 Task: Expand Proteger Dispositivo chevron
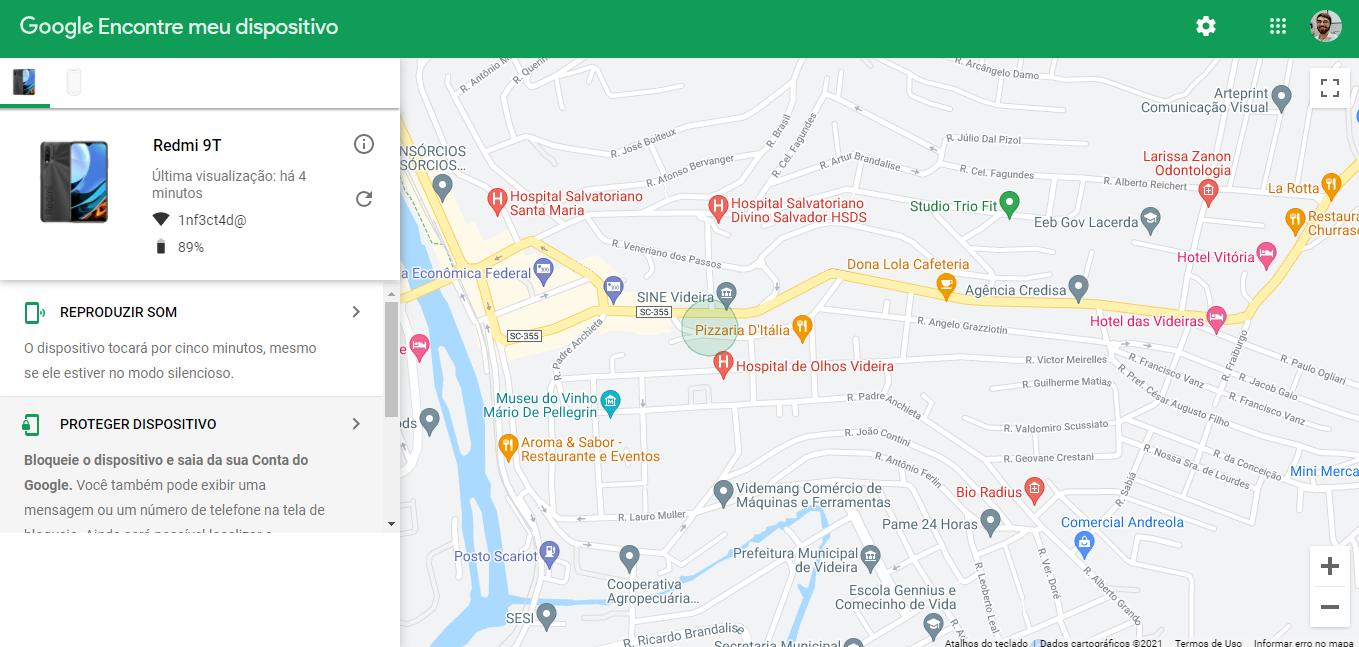pyautogui.click(x=356, y=424)
